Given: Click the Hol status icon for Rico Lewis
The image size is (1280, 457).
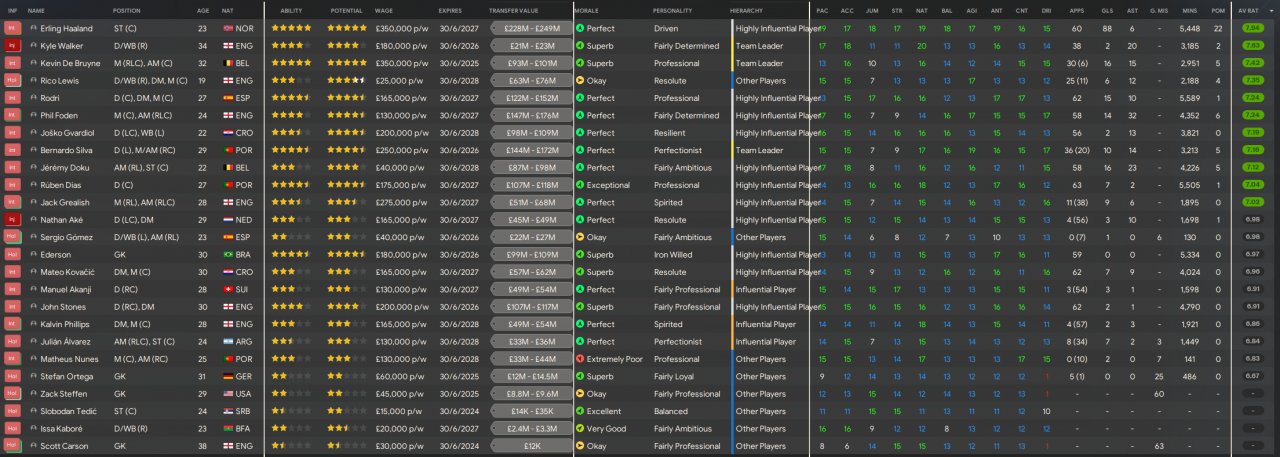Looking at the screenshot, I should pyautogui.click(x=12, y=80).
